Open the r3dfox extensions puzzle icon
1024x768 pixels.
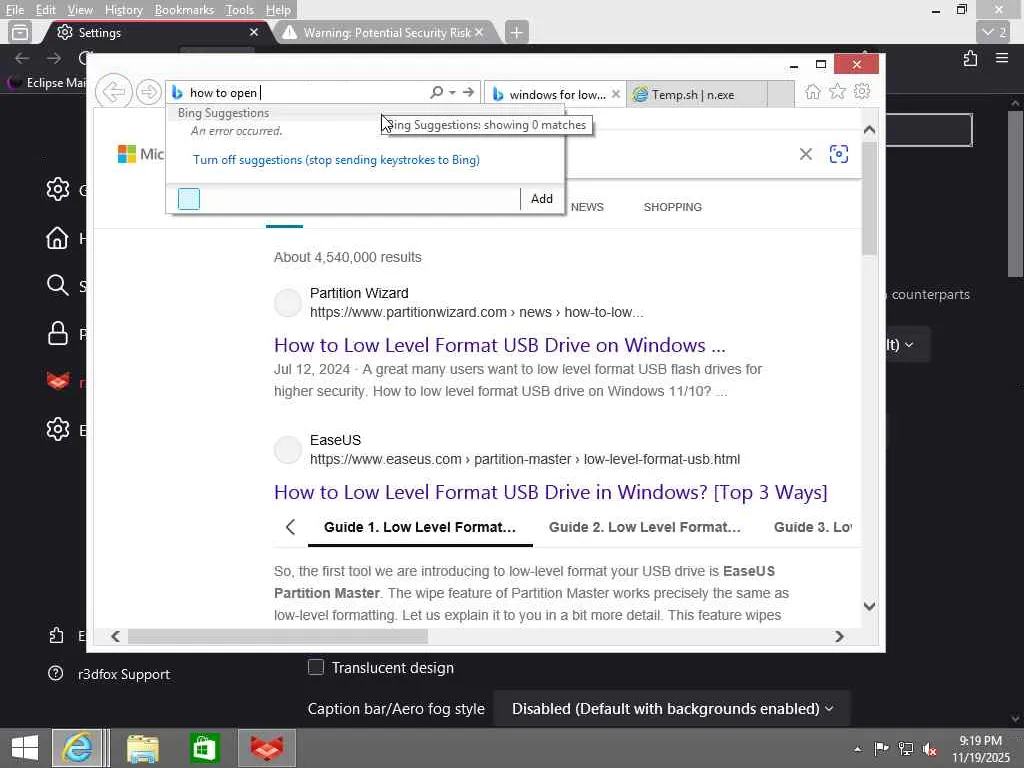point(970,58)
